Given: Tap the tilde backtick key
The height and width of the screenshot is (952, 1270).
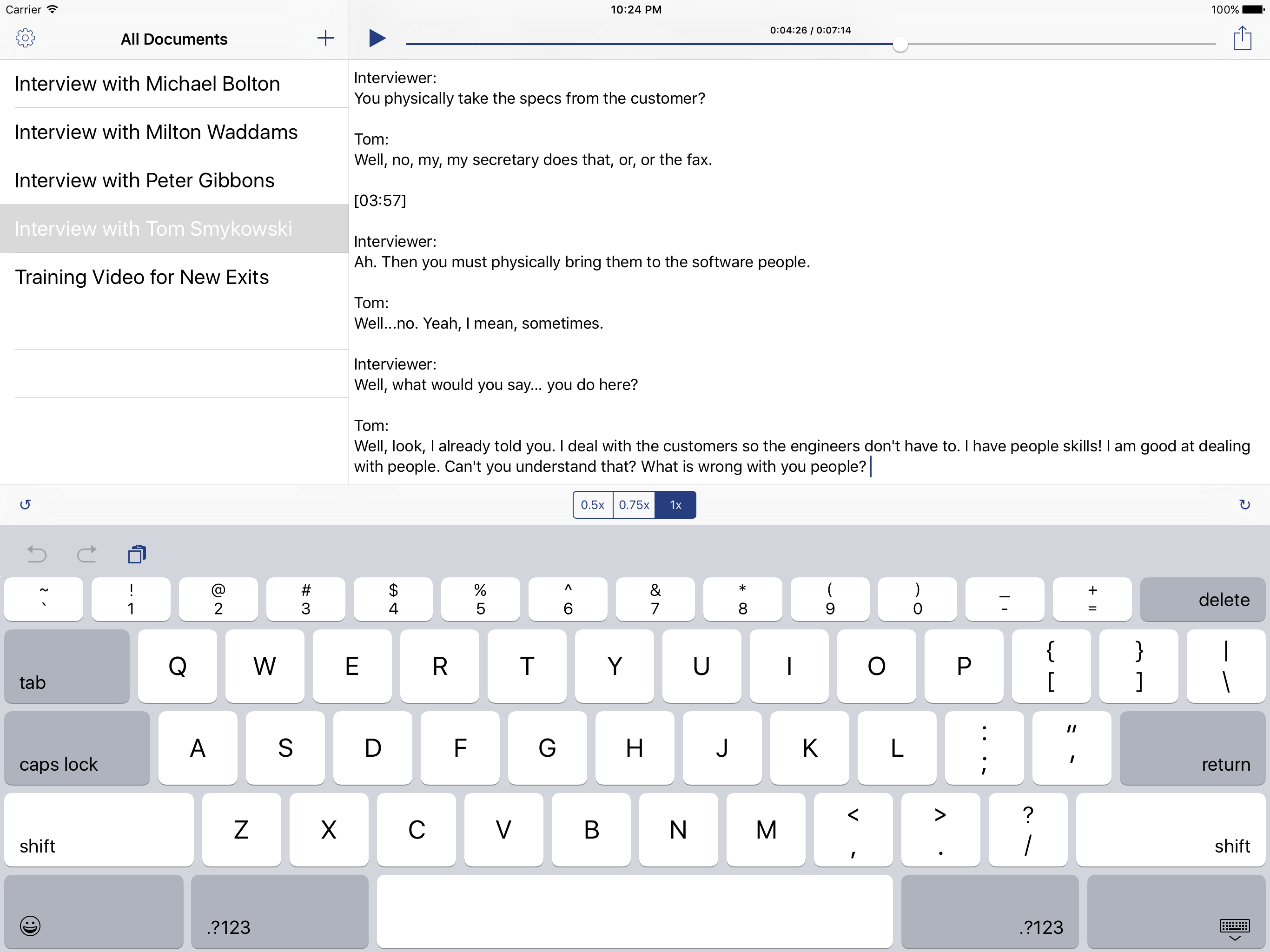Looking at the screenshot, I should pyautogui.click(x=44, y=600).
